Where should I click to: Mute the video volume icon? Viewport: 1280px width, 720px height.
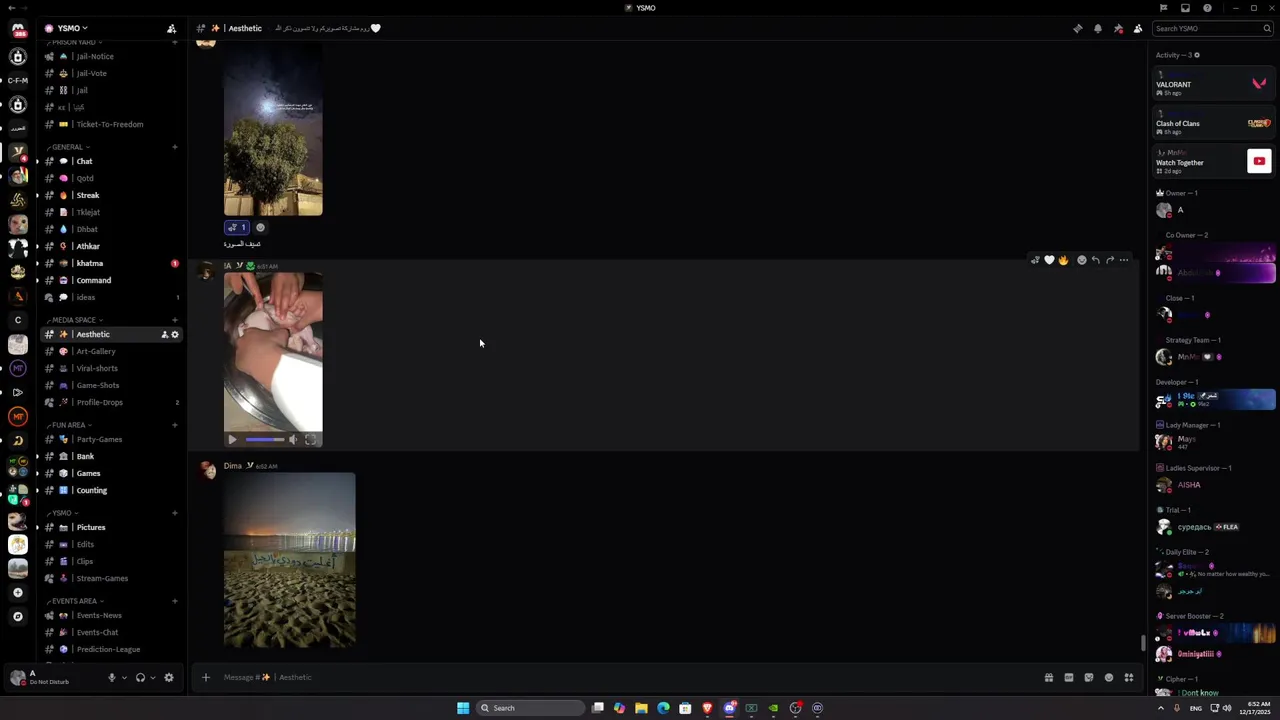click(293, 439)
